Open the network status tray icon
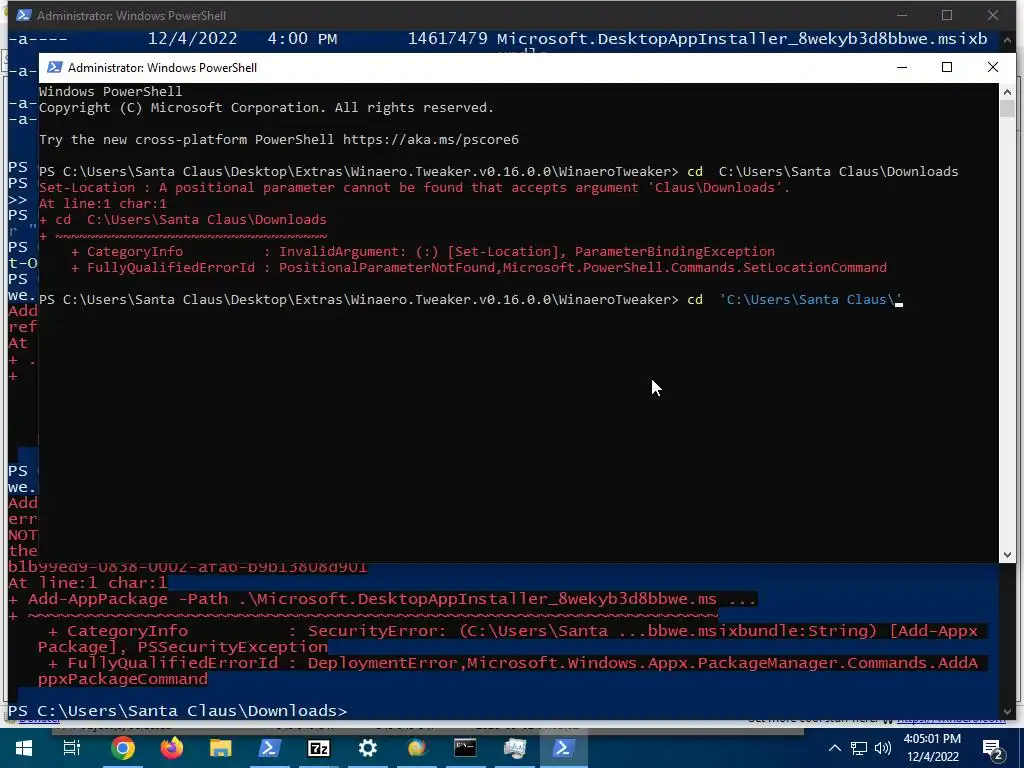 pyautogui.click(x=859, y=748)
